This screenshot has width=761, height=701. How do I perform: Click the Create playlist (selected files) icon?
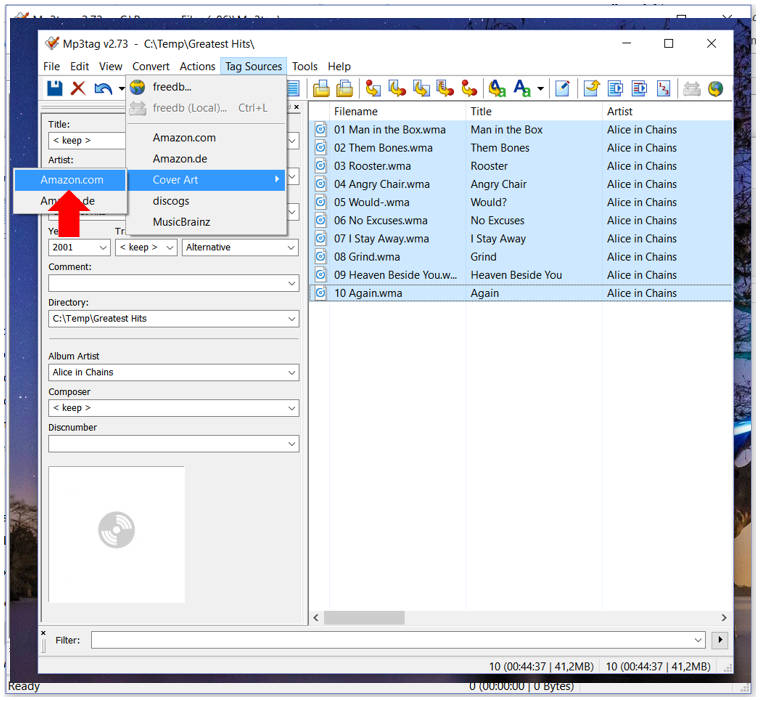pos(639,88)
